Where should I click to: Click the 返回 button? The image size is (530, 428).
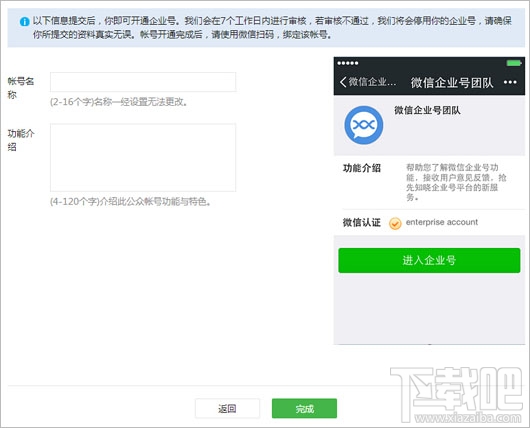[227, 409]
